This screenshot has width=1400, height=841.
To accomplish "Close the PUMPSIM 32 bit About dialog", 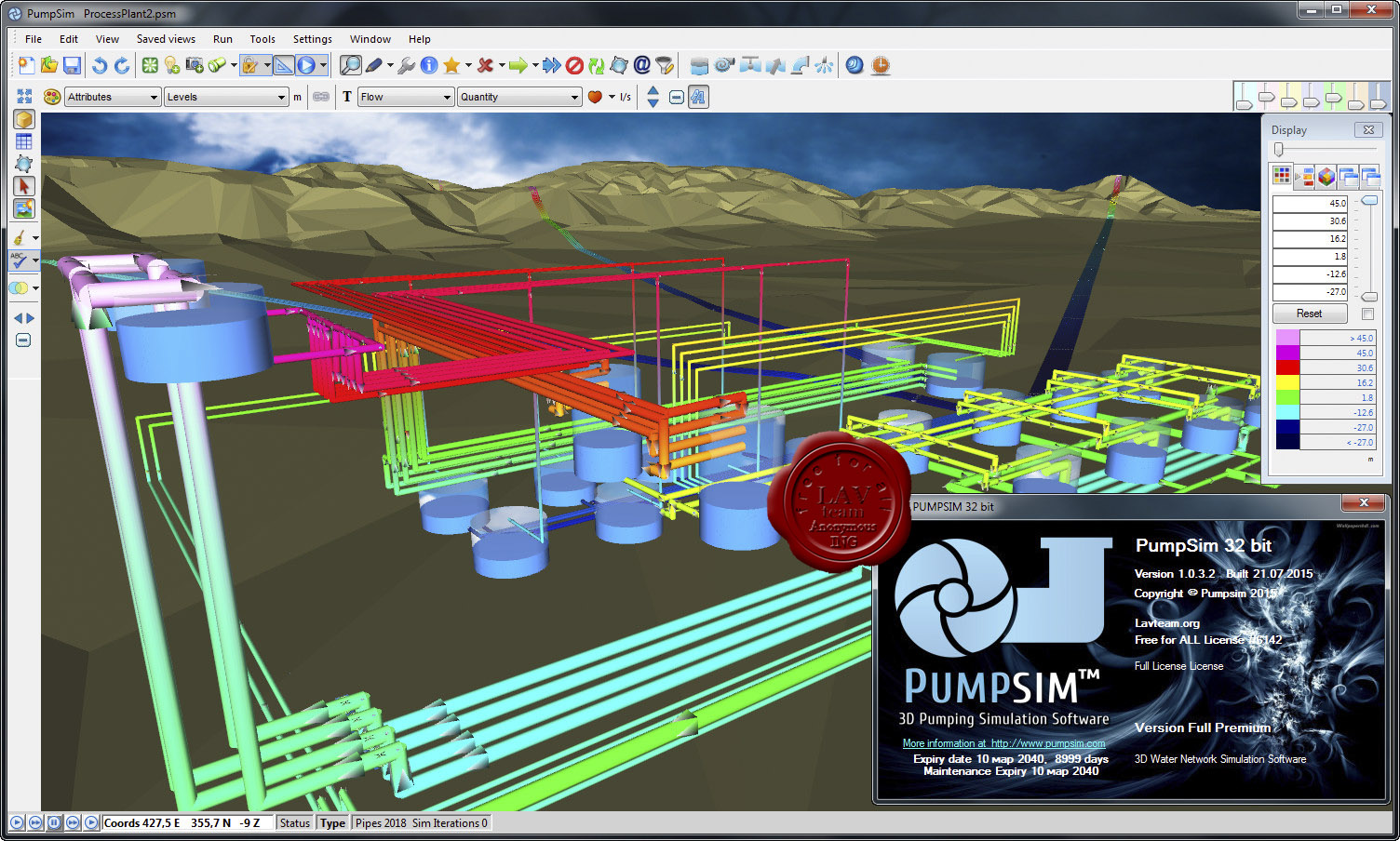I will pyautogui.click(x=1364, y=502).
